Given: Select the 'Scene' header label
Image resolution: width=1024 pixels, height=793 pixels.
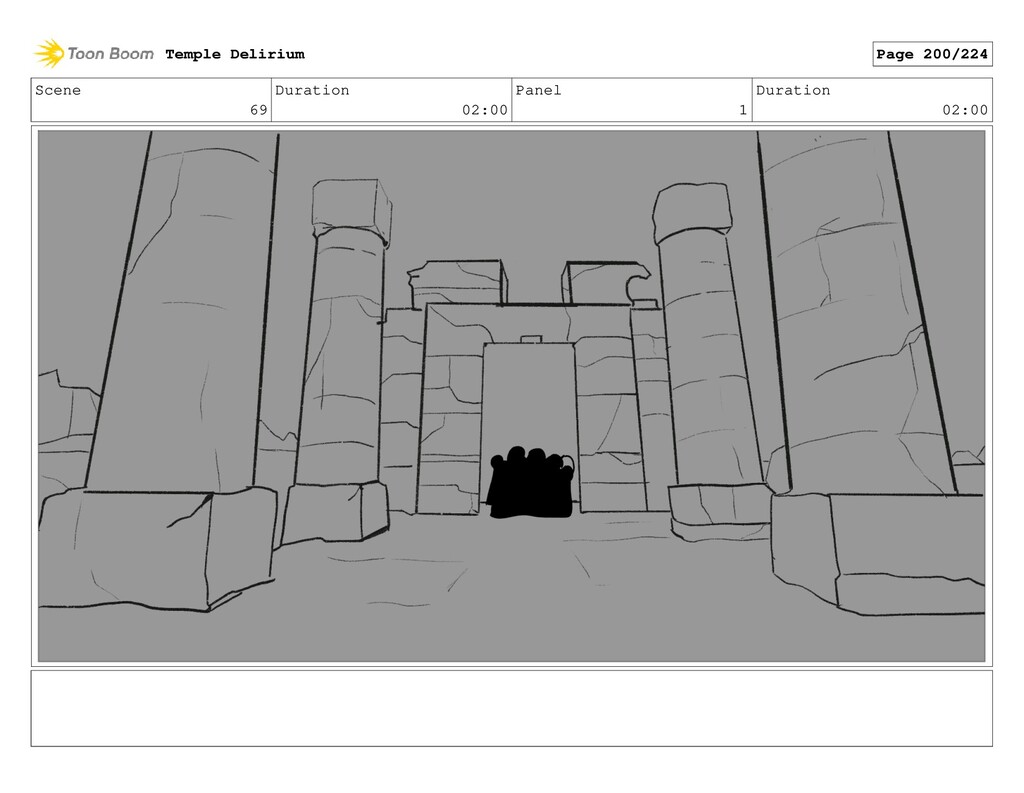Looking at the screenshot, I should click(x=58, y=90).
